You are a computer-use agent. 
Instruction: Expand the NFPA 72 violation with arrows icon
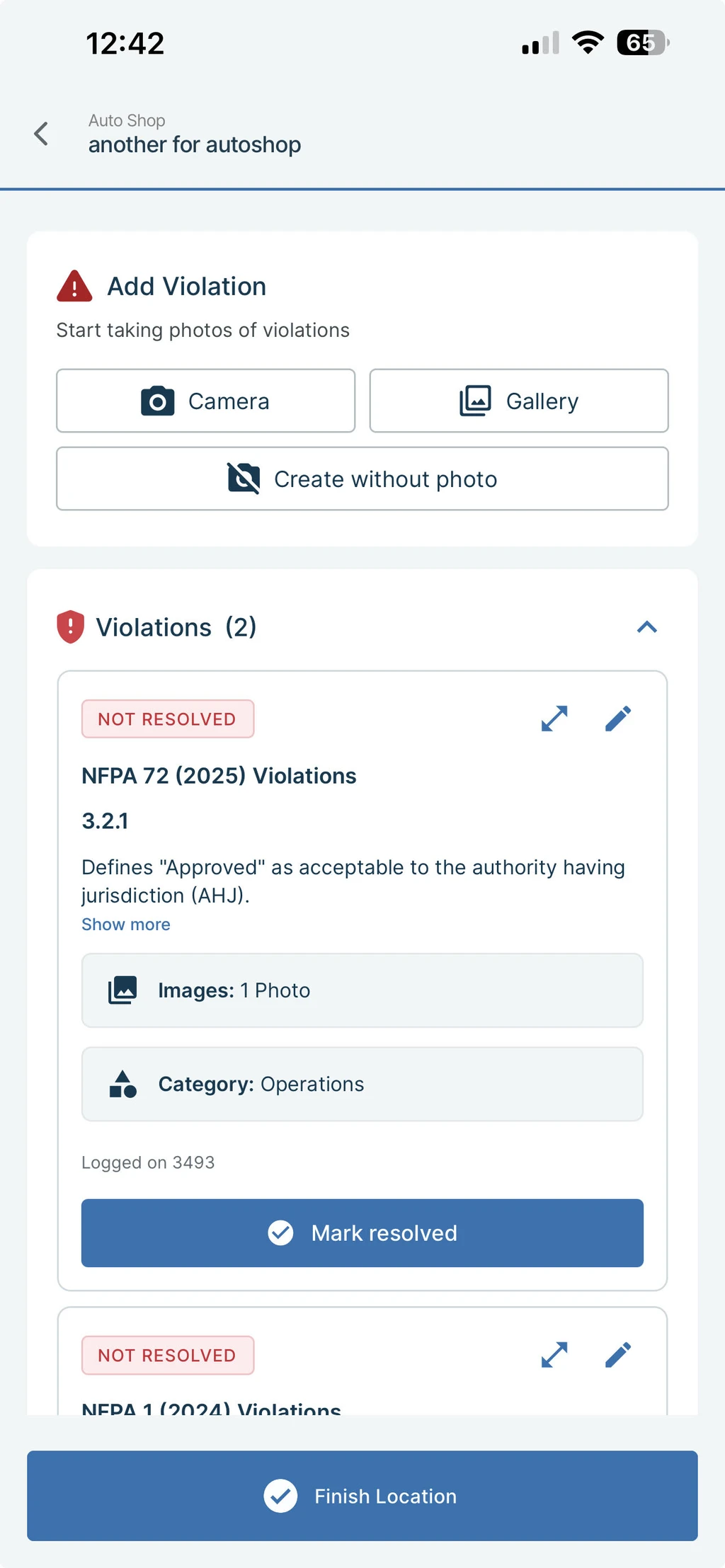pos(554,719)
